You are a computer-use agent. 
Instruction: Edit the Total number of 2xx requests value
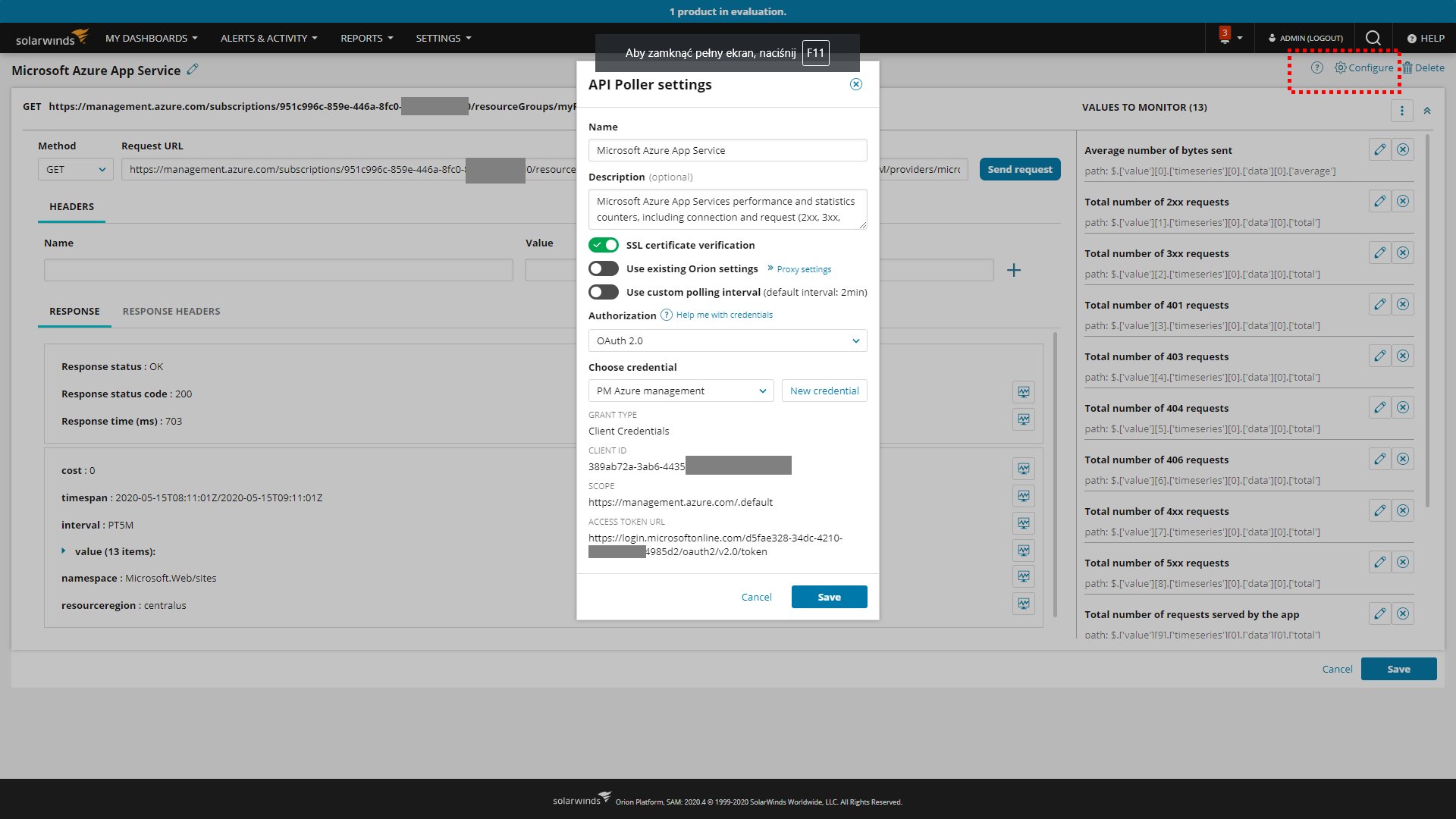1379,202
